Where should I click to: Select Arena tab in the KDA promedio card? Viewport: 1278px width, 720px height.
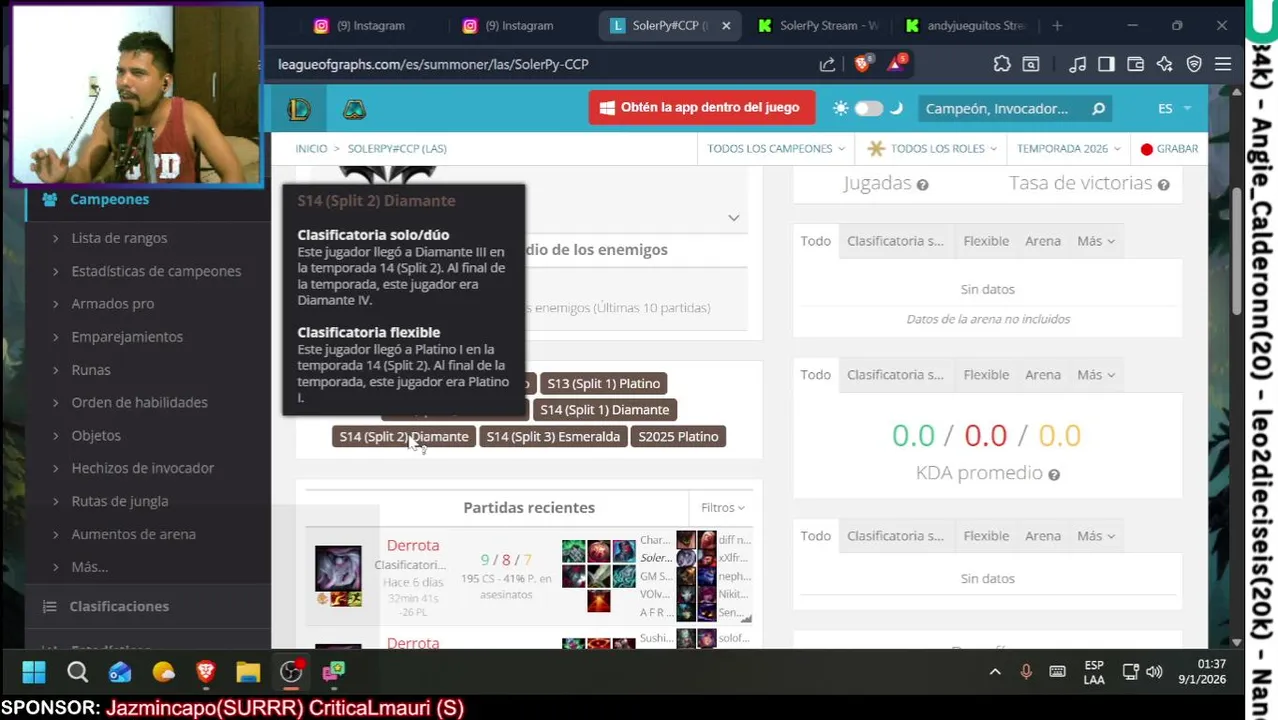coord(1043,375)
